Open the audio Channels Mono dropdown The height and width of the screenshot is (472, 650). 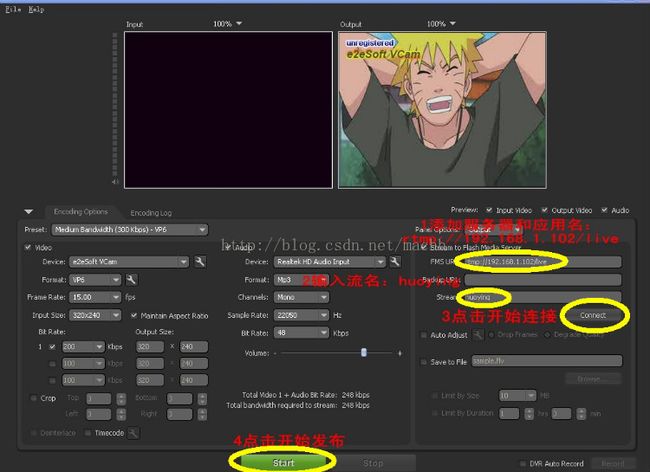(x=301, y=297)
